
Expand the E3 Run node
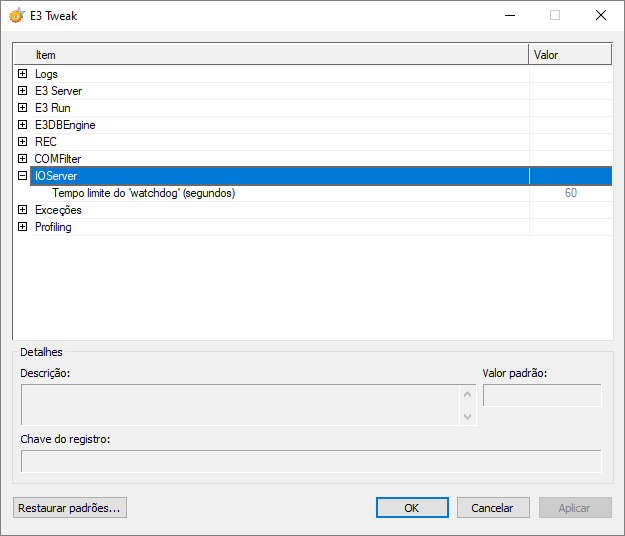[x=22, y=108]
